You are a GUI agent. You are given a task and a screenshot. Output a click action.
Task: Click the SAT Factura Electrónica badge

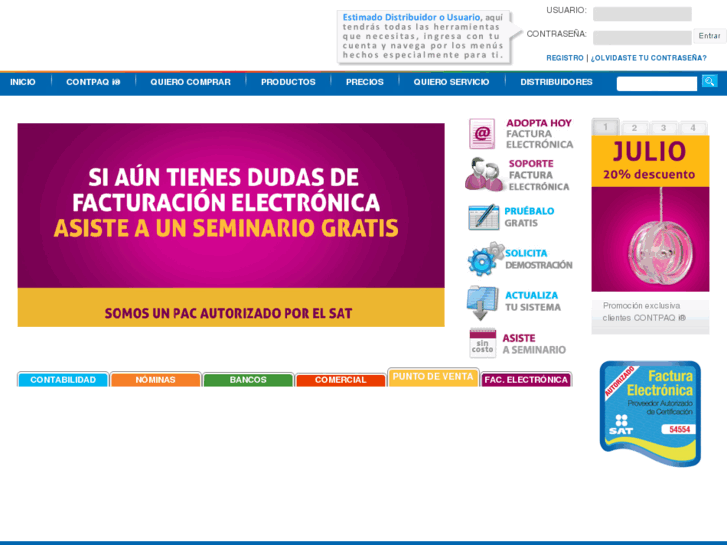tap(650, 413)
